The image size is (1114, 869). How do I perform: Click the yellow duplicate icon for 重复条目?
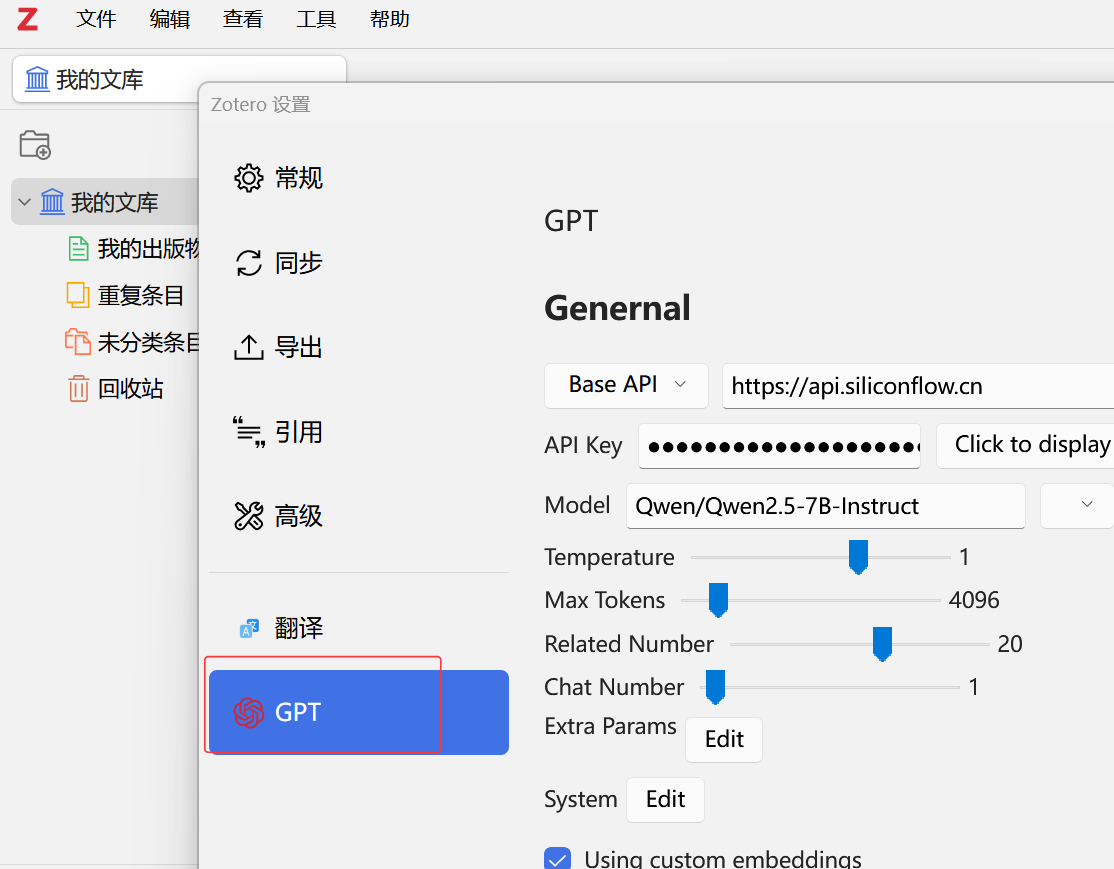click(78, 295)
